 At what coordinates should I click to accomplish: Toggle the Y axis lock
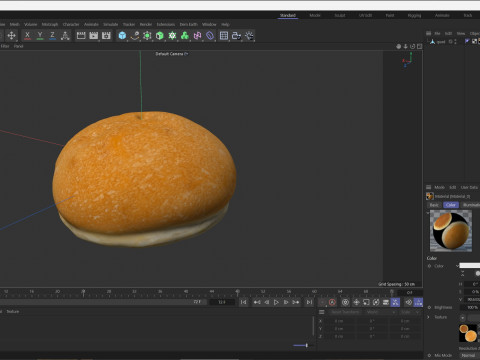click(40, 35)
